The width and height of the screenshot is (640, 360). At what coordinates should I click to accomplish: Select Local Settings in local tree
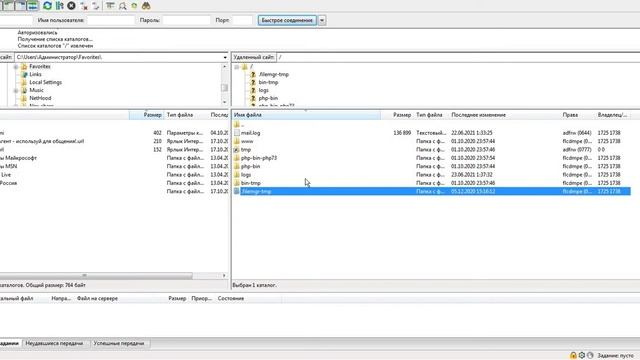45,82
